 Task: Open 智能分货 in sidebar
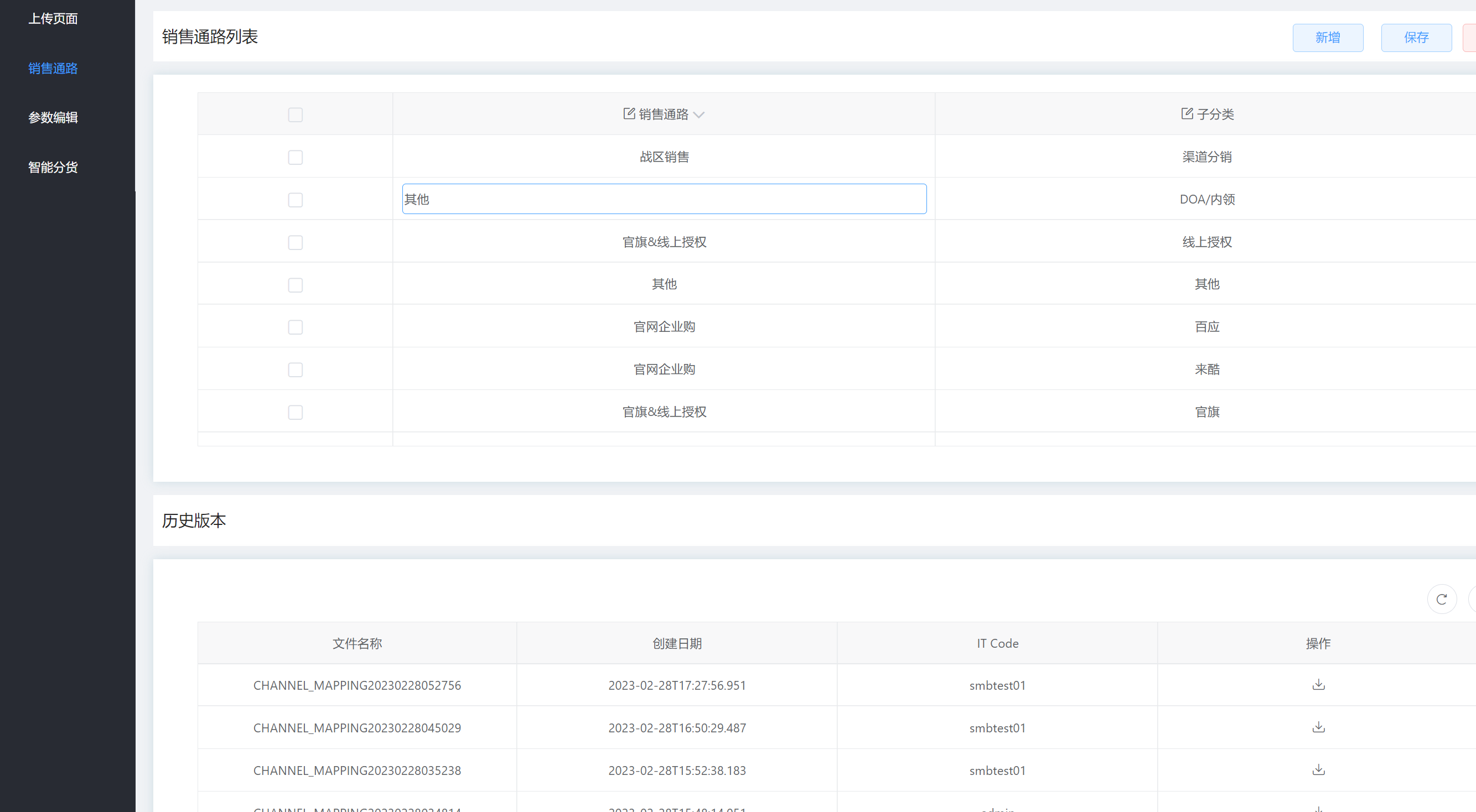click(53, 168)
